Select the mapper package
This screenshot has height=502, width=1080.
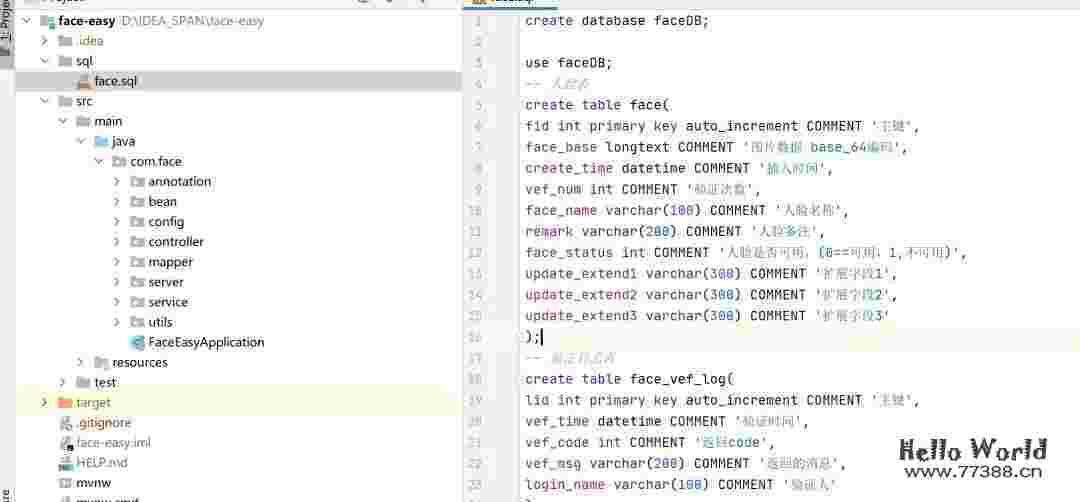tap(170, 262)
